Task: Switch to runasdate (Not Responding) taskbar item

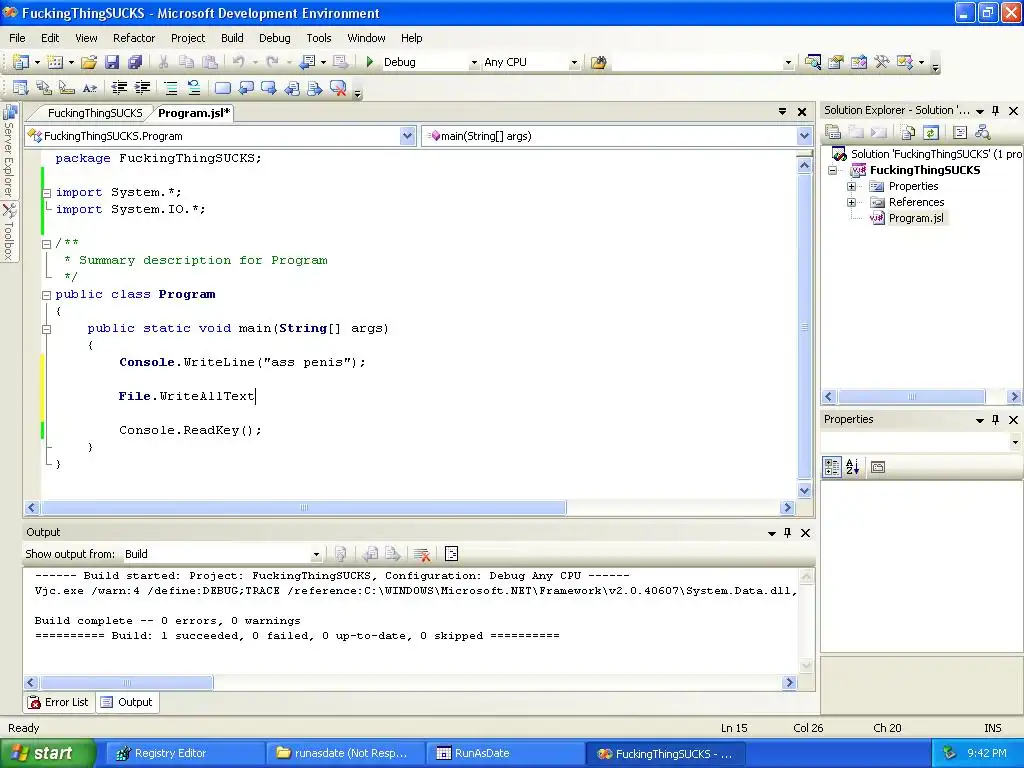Action: coord(345,754)
